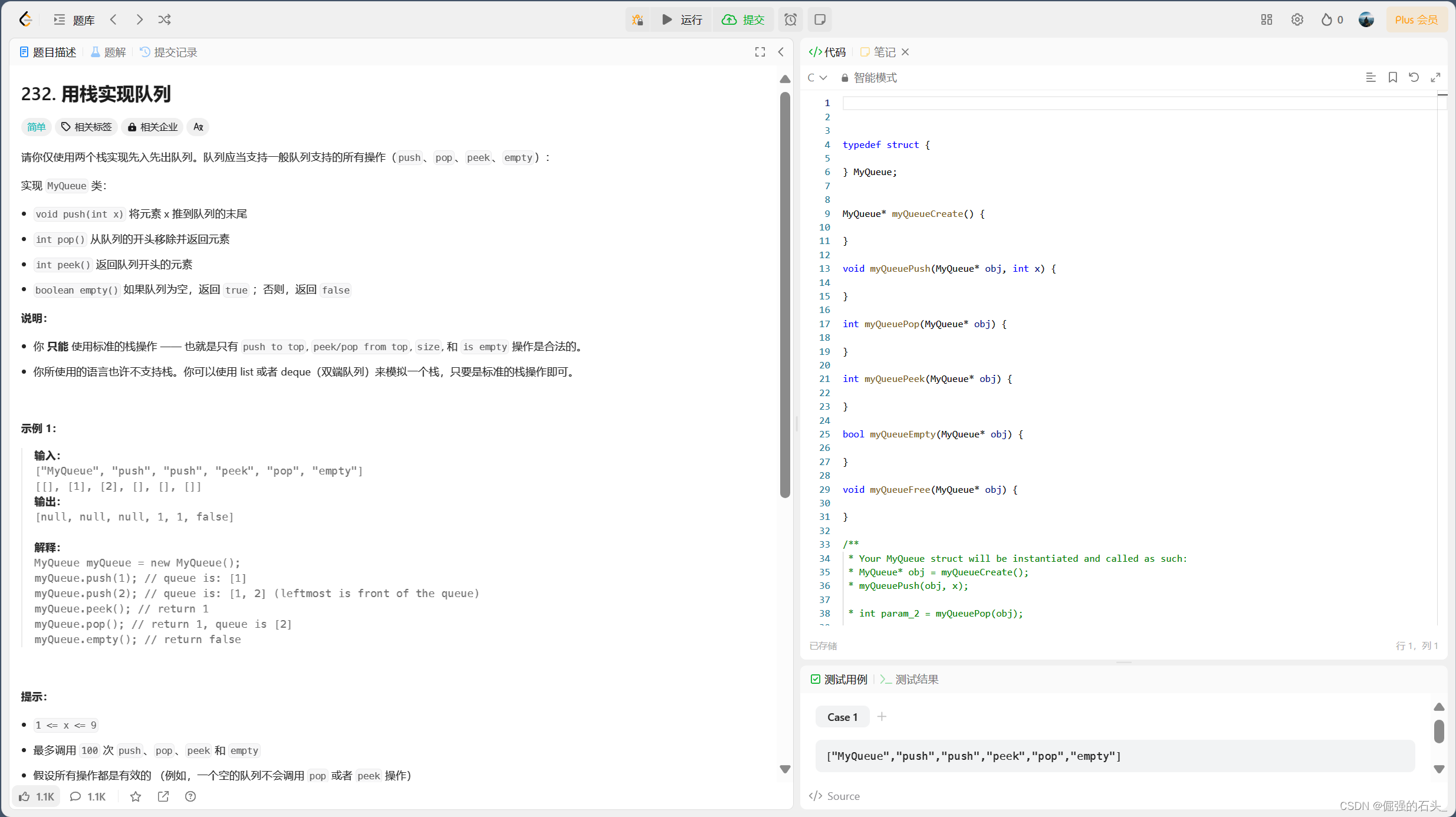The image size is (1456, 817).
Task: Click the test case input field
Action: 1115,756
